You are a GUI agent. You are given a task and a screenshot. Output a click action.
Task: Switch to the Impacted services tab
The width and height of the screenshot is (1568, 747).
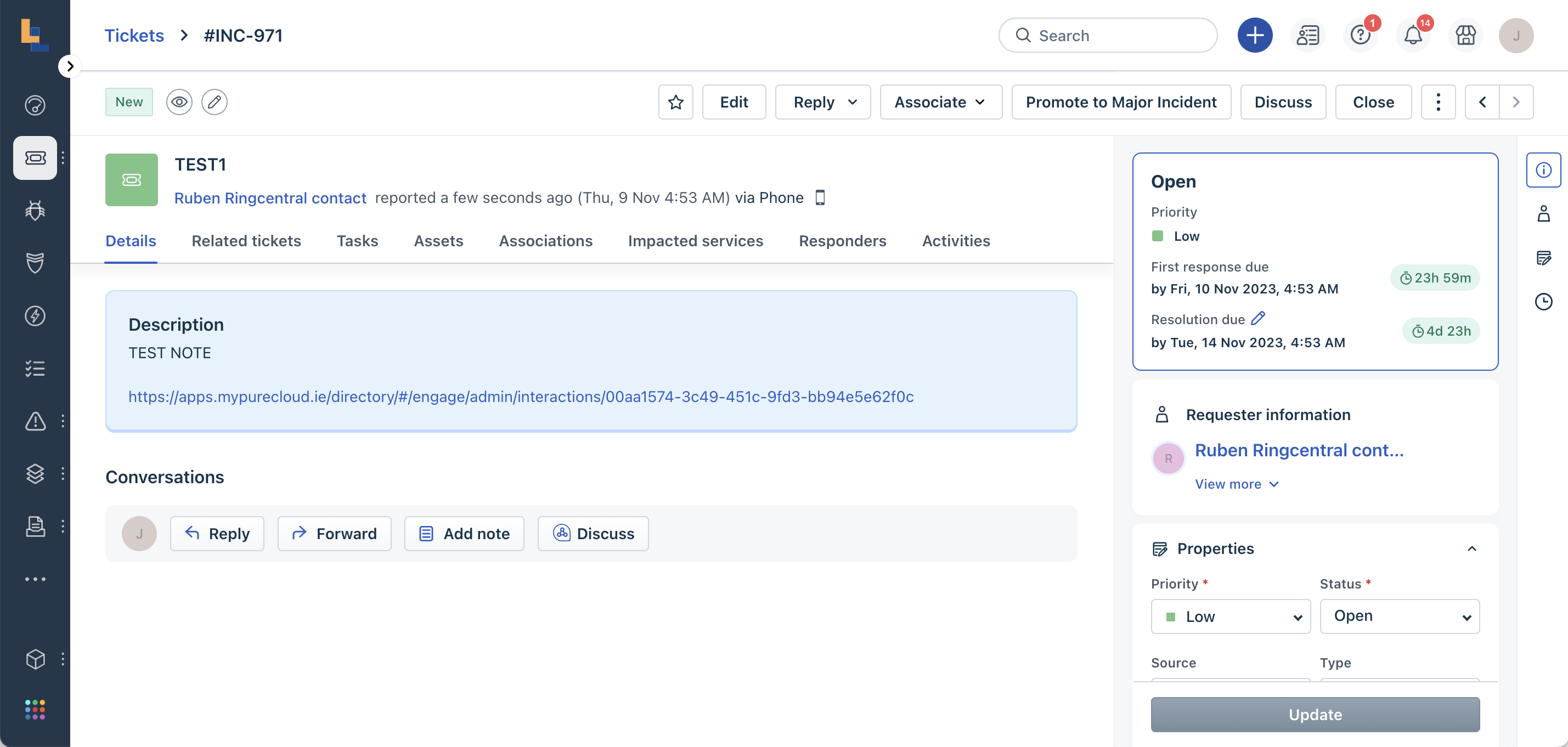(696, 241)
